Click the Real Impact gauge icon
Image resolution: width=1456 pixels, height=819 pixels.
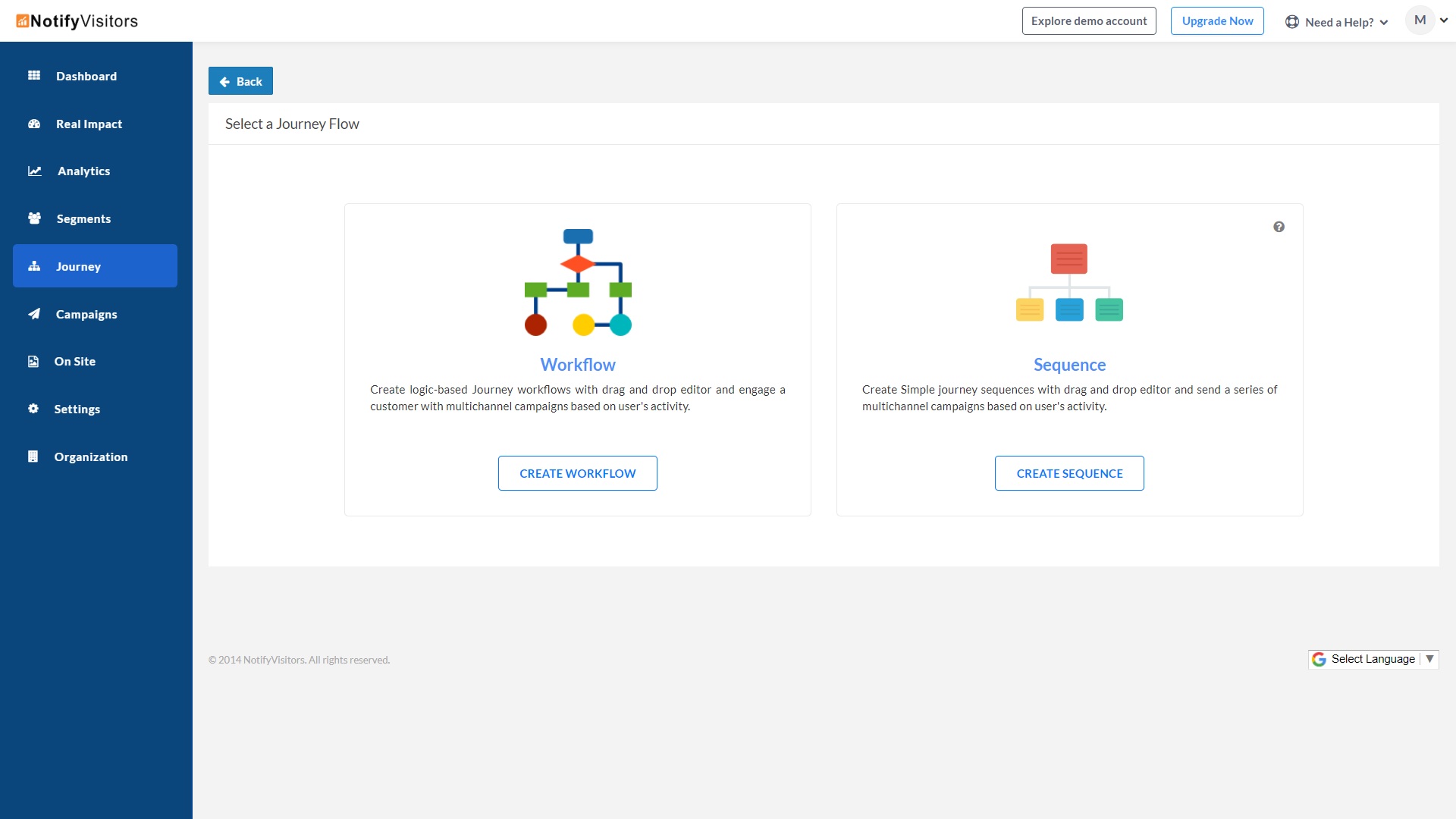click(34, 124)
